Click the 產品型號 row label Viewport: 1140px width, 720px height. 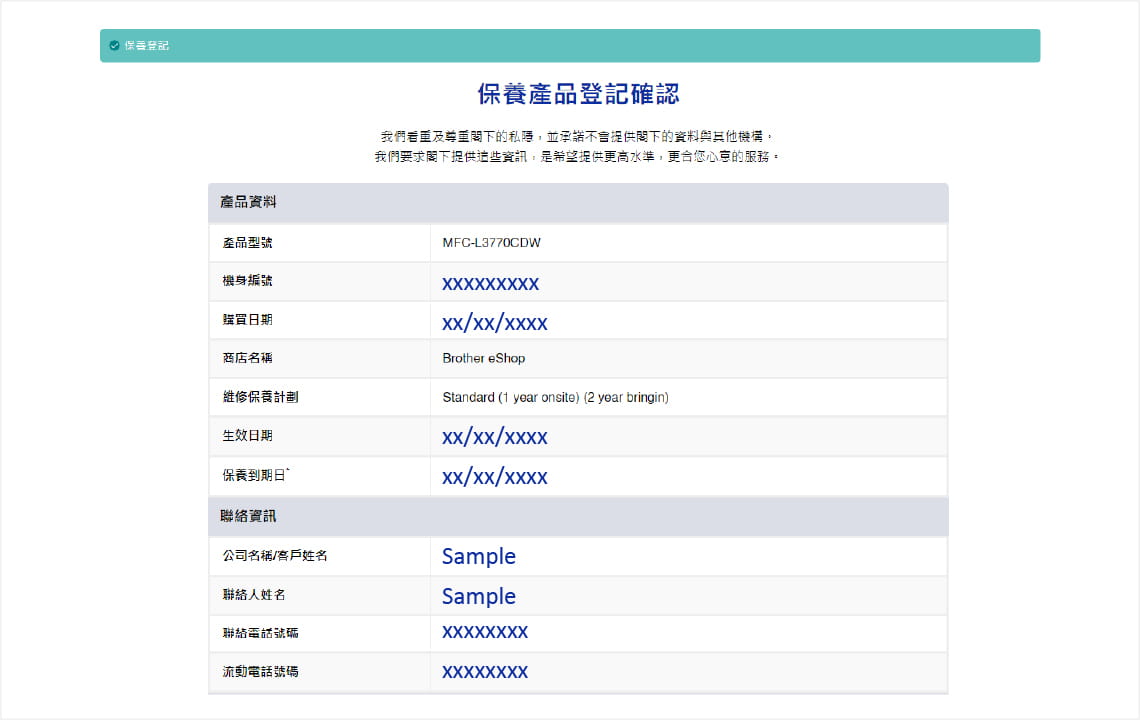247,243
